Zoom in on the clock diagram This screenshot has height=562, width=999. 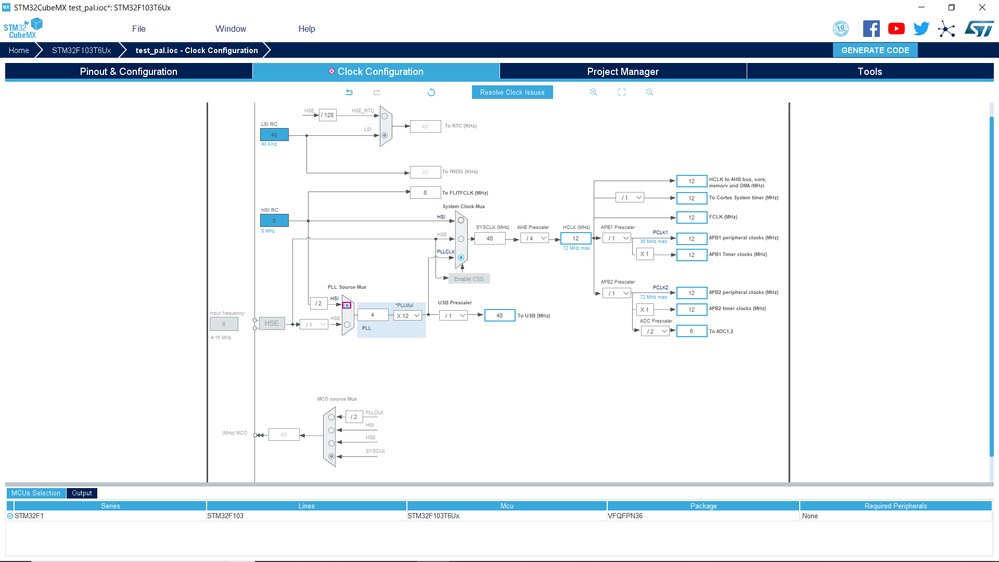594,92
